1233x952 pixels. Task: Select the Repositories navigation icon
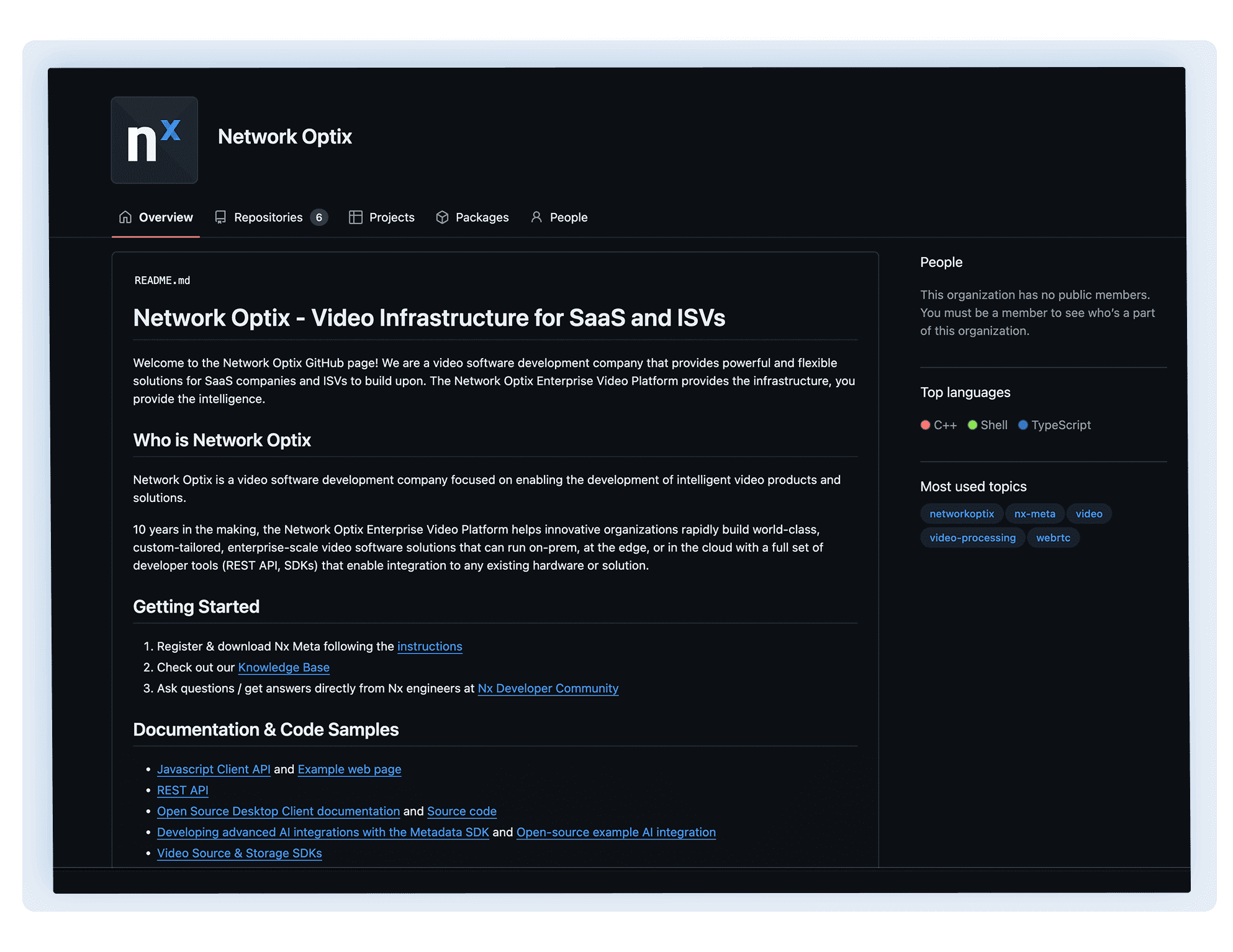click(x=219, y=217)
